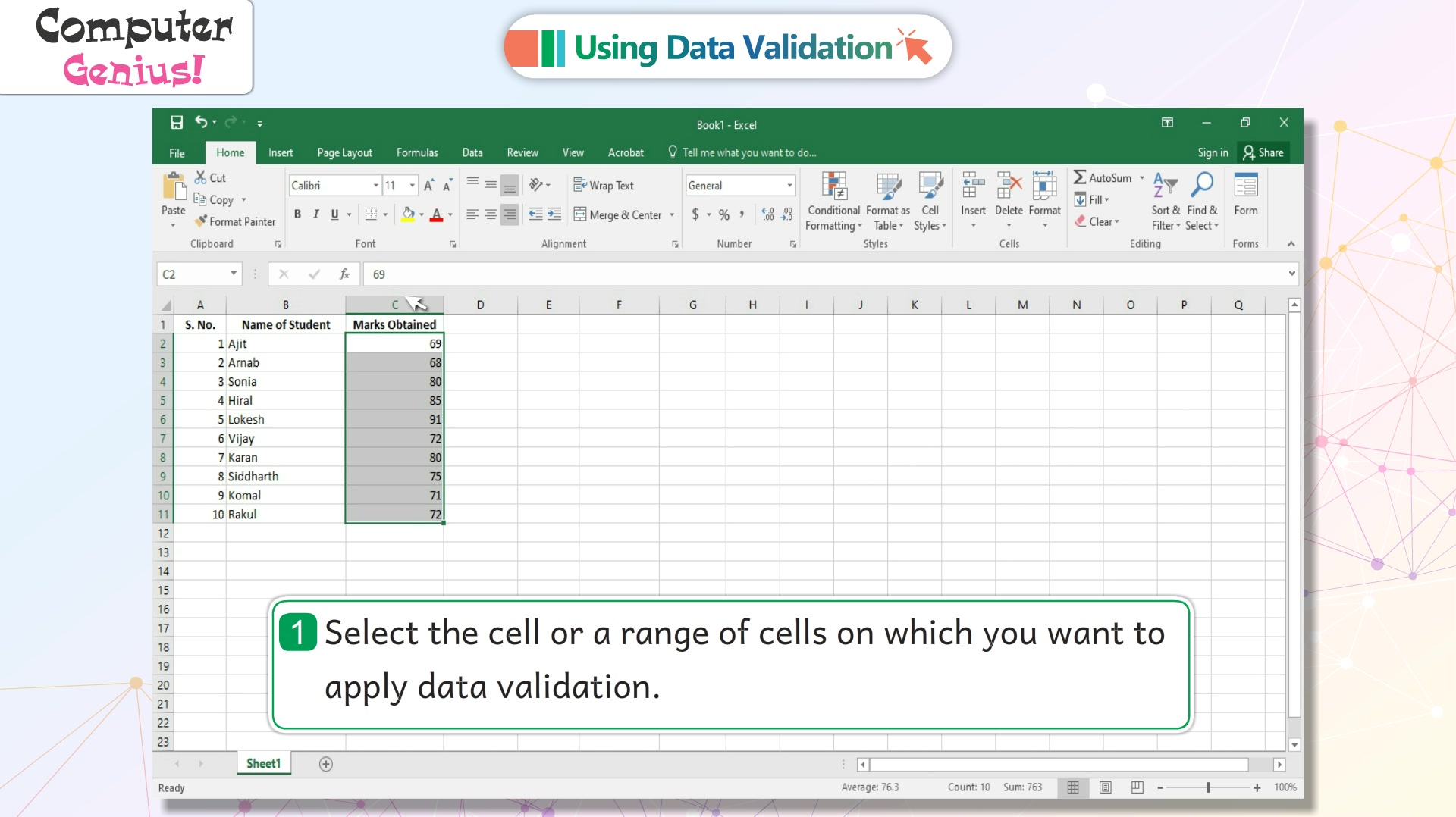Screen dimensions: 1456x817
Task: Expand the formula bar
Action: coord(1291,274)
